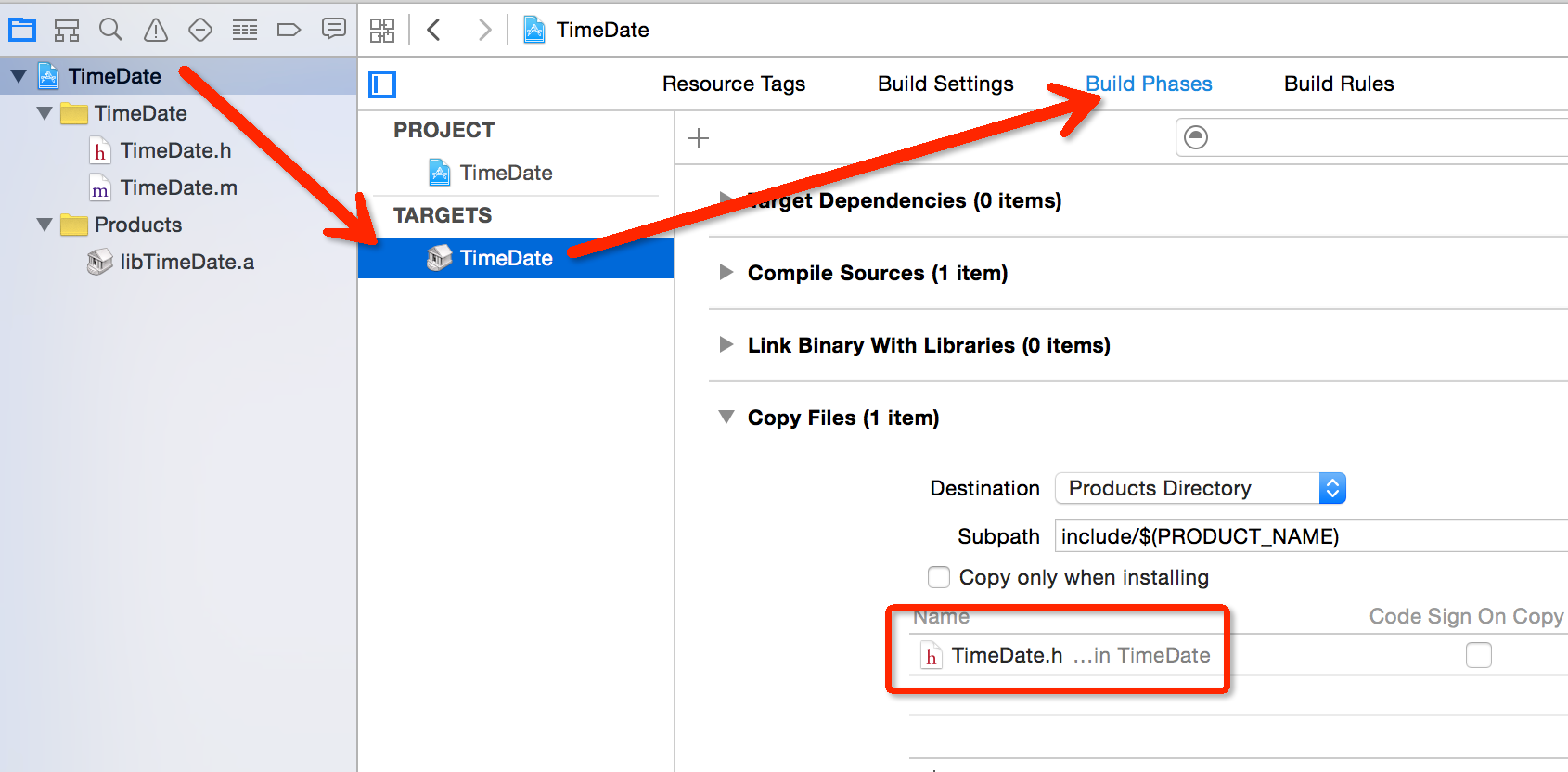Click Link Binary With Libraries title
This screenshot has height=772, width=1568.
pyautogui.click(x=929, y=345)
